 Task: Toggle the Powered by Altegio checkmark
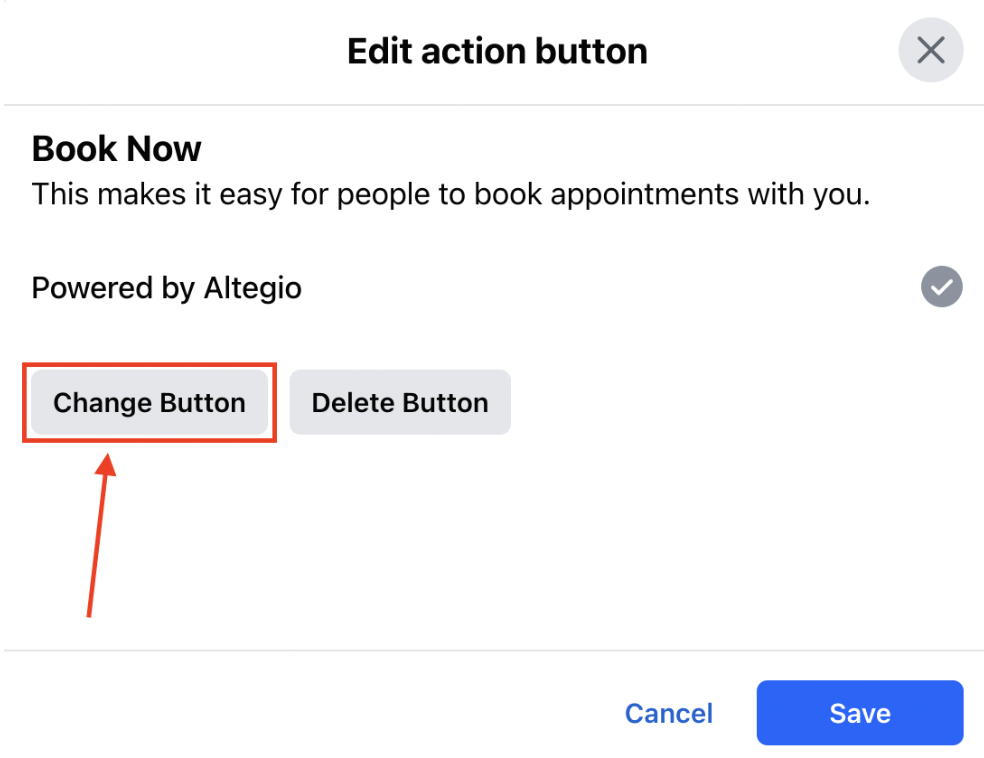pos(941,287)
